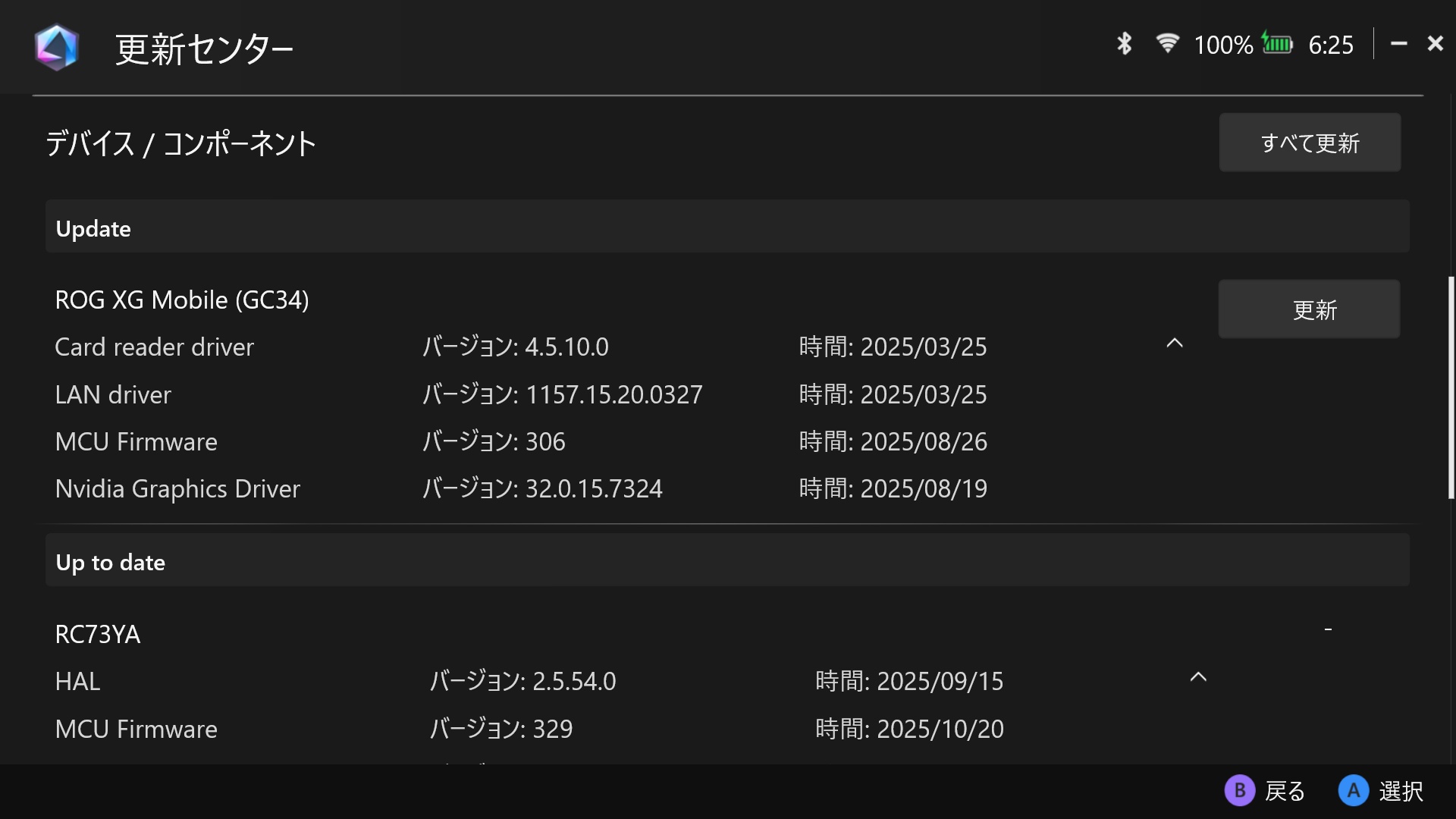Click the すべて更新 button
Screen dimensions: 1456x819
point(1310,142)
